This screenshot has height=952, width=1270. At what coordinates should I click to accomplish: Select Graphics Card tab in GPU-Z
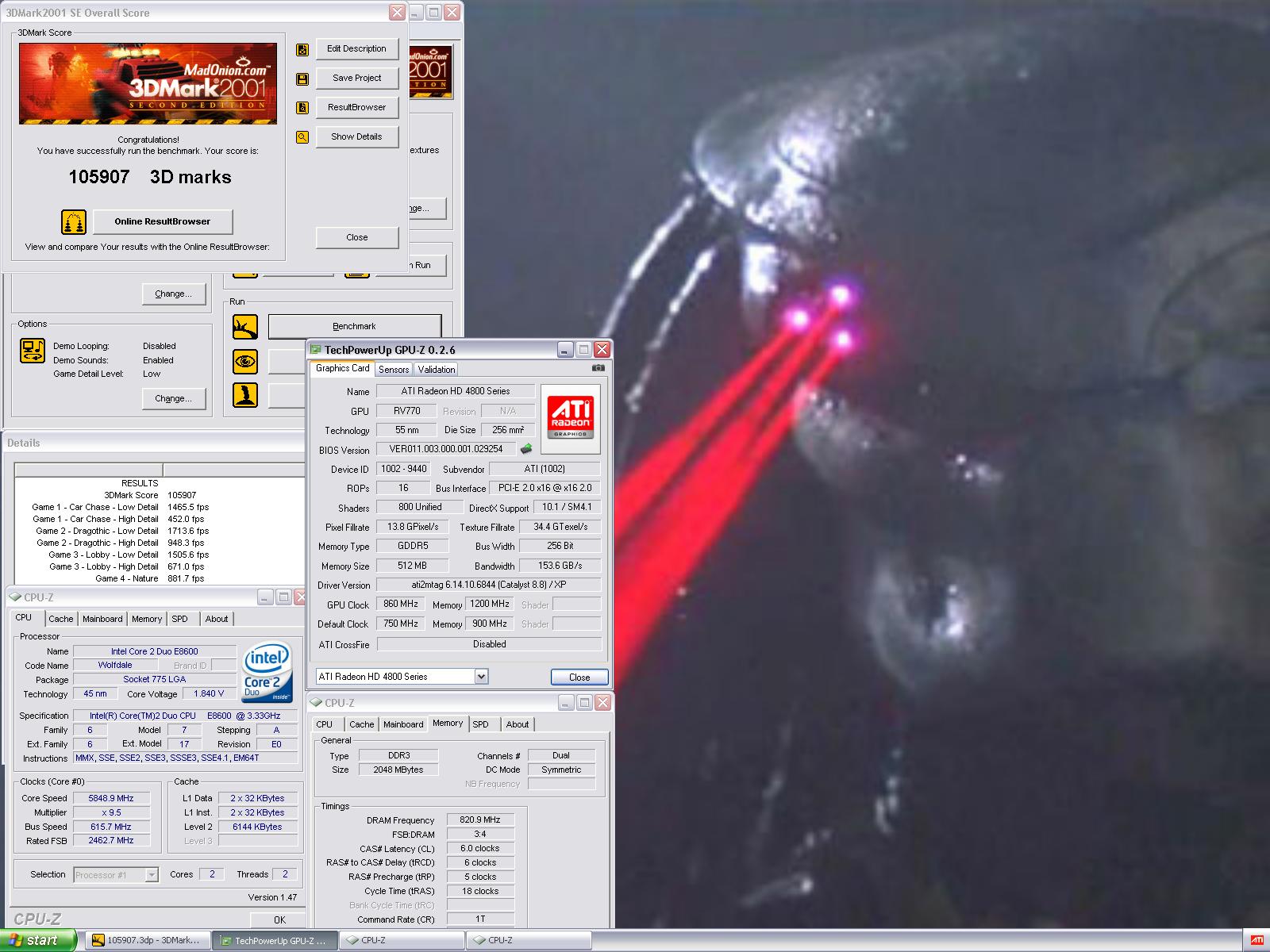tap(343, 368)
